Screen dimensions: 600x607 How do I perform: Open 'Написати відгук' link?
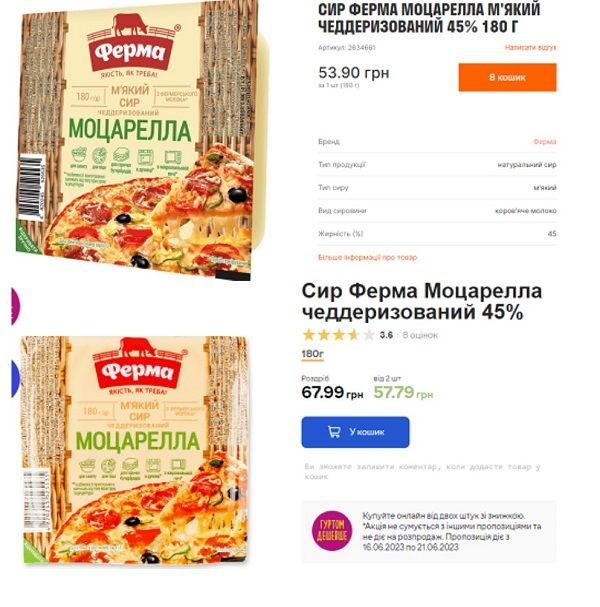(530, 47)
